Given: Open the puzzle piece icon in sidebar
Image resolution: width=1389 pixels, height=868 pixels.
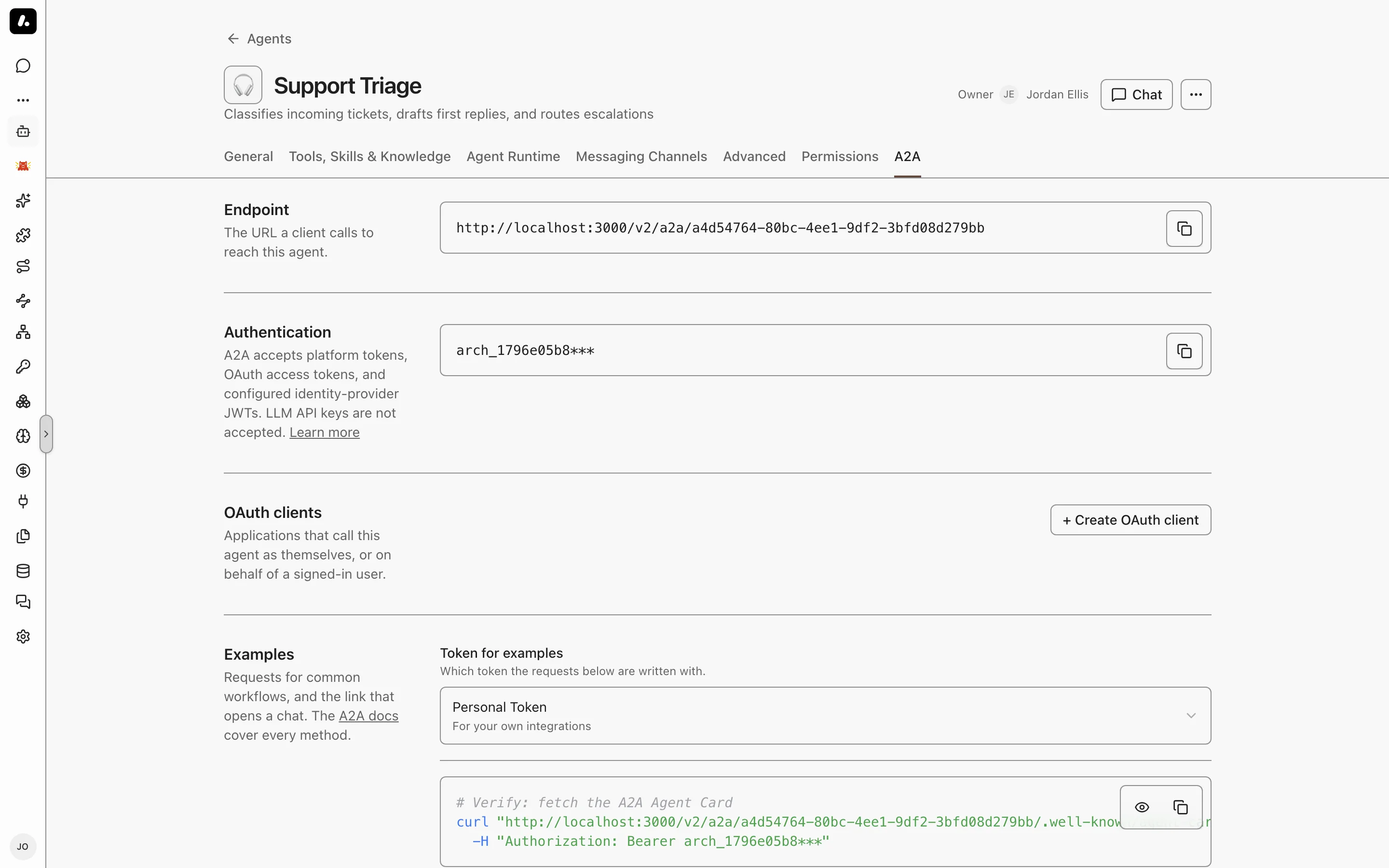Looking at the screenshot, I should pos(23,235).
